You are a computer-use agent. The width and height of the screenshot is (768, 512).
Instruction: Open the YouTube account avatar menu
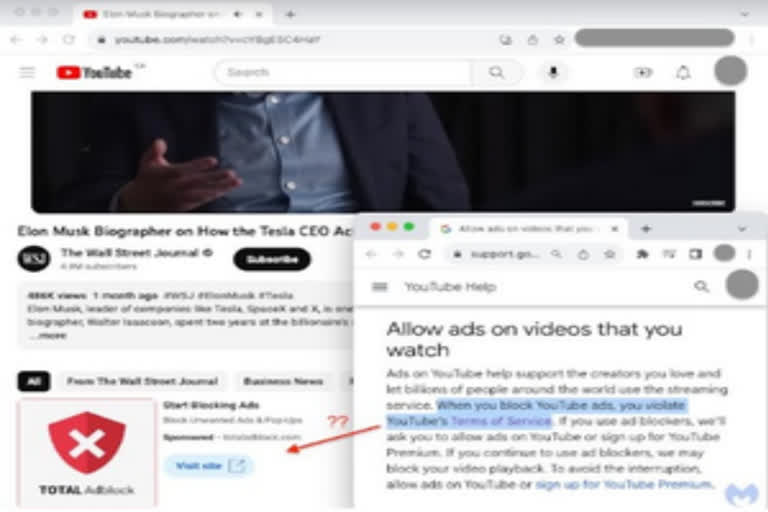click(x=730, y=71)
